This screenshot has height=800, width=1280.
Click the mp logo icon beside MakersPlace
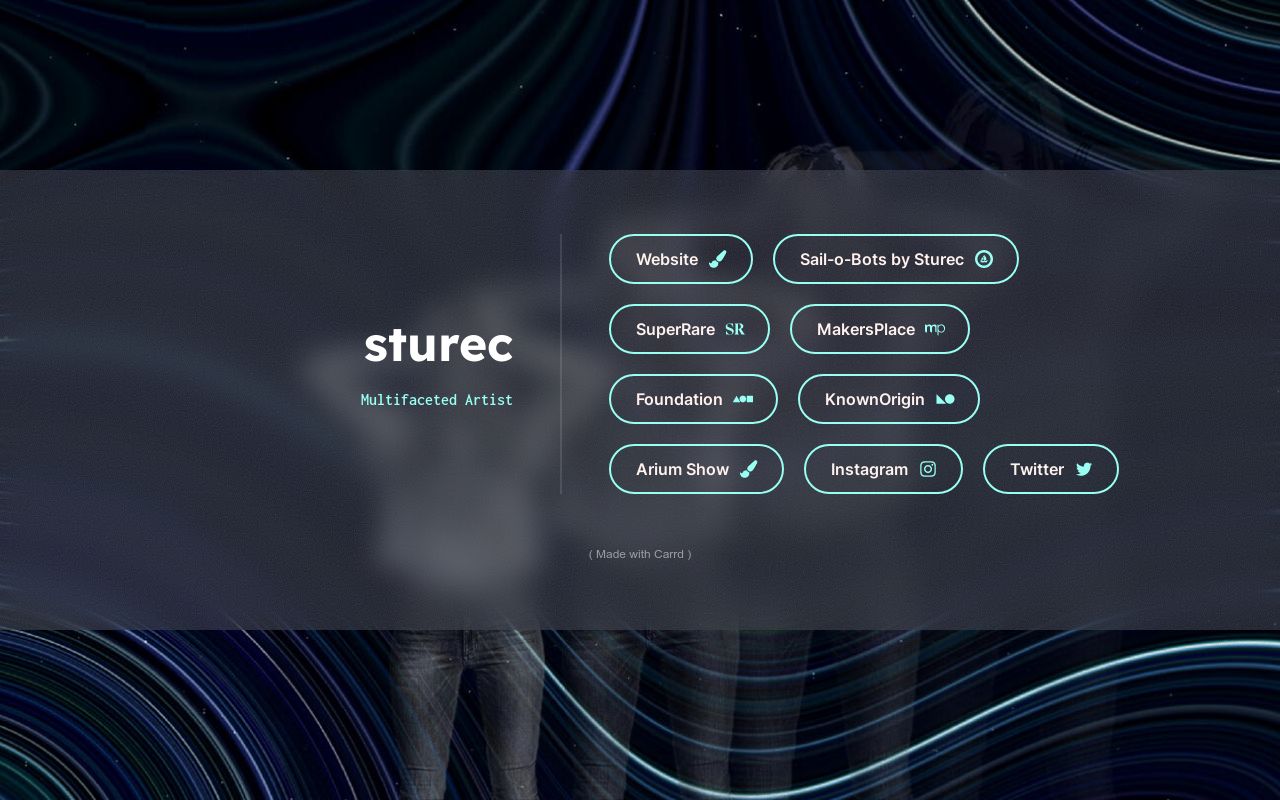coord(934,329)
